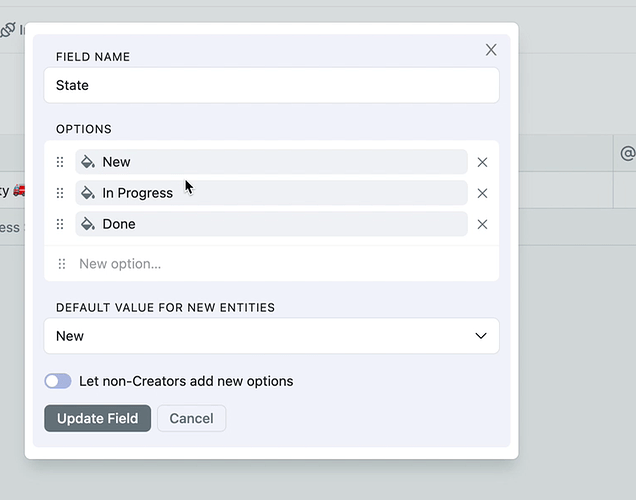
Task: Remove the In Progress option
Action: click(482, 193)
